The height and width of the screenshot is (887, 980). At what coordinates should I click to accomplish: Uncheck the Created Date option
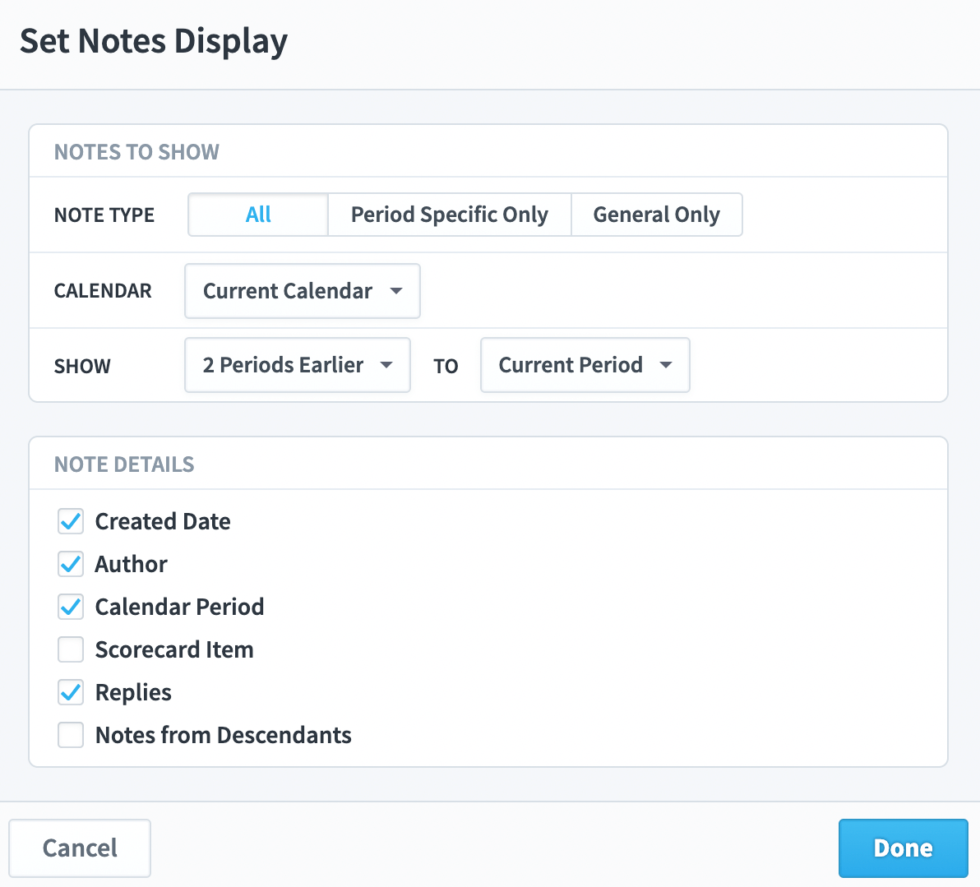coord(70,521)
